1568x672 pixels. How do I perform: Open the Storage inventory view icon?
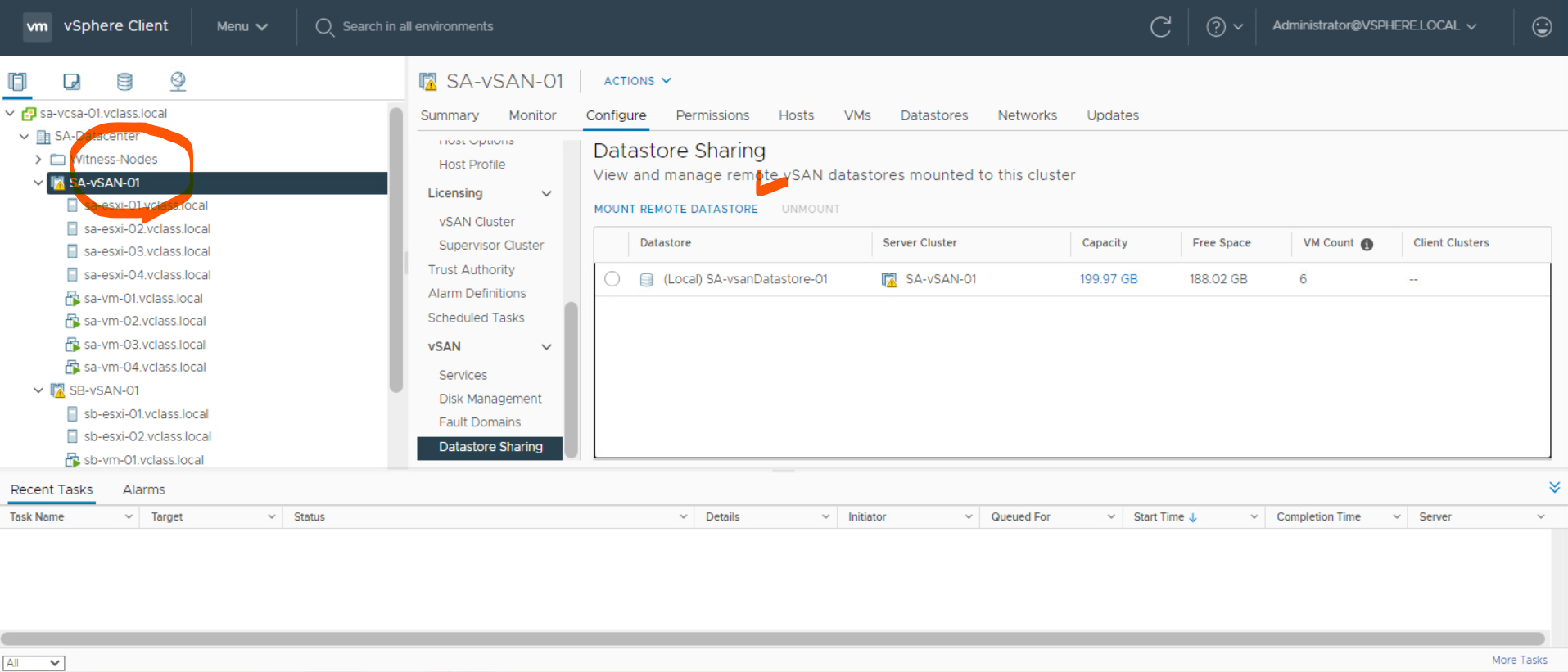124,81
